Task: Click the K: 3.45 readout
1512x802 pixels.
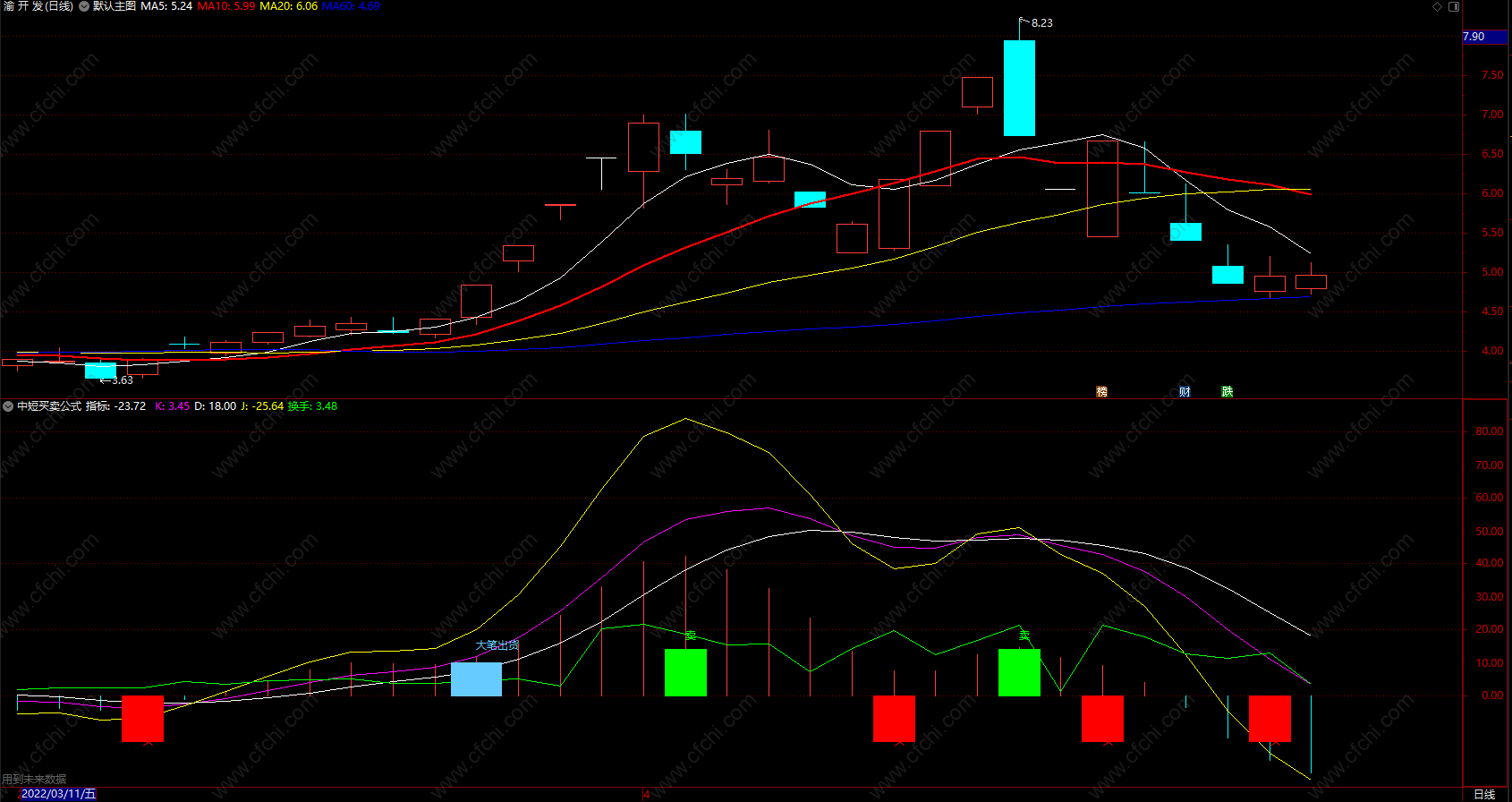Action: 172,406
